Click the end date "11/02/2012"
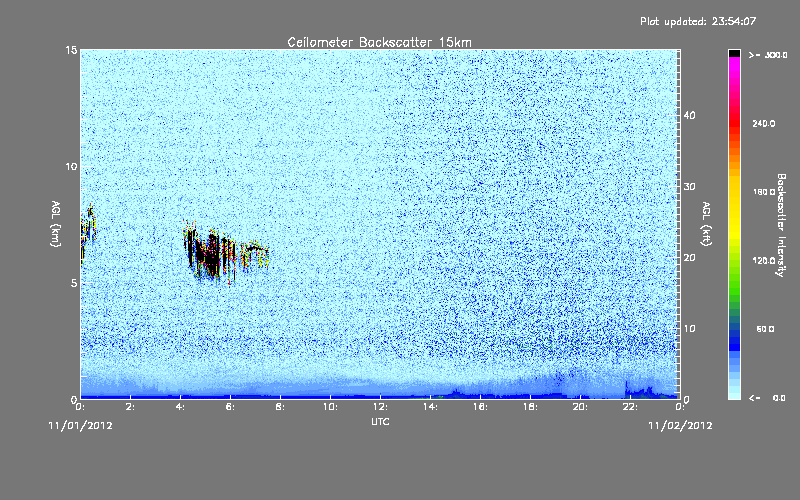The height and width of the screenshot is (500, 800). pos(680,425)
